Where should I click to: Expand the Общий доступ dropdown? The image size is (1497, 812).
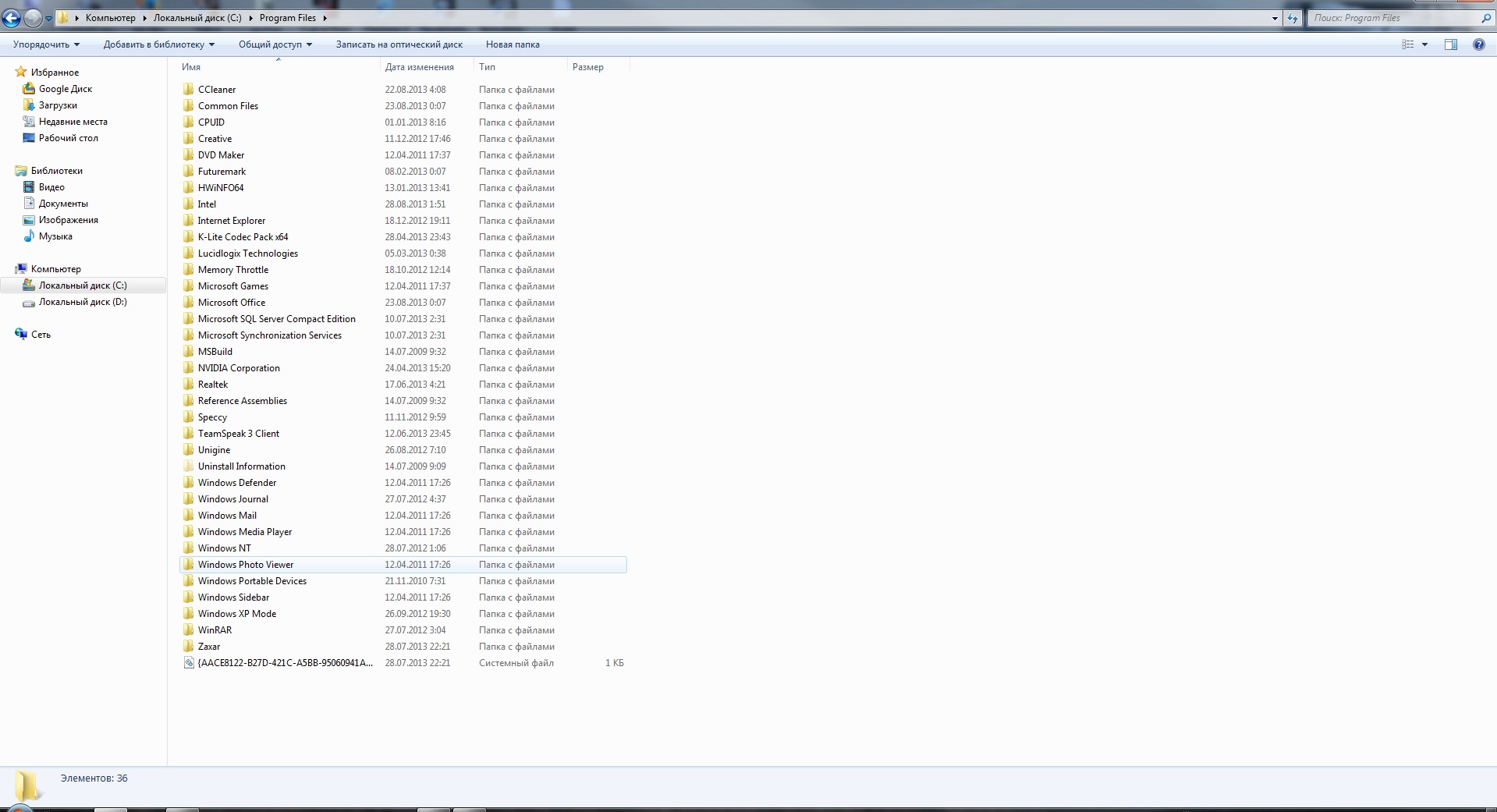tap(275, 44)
